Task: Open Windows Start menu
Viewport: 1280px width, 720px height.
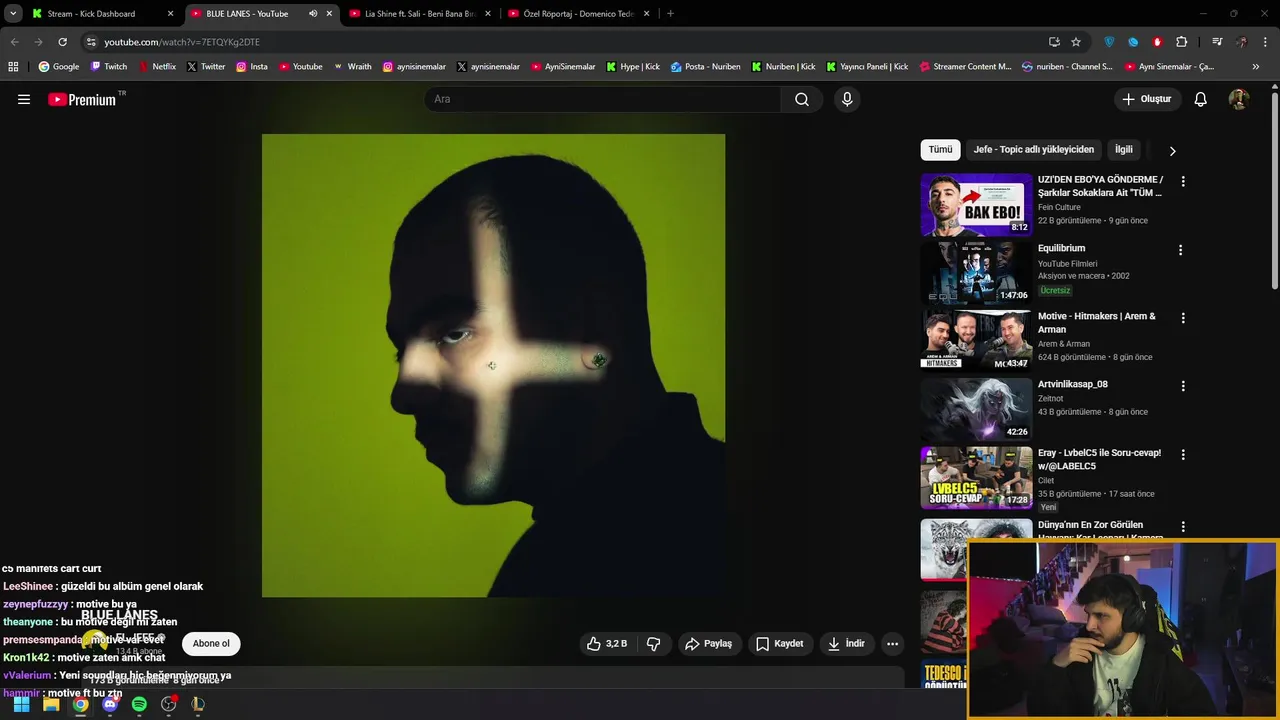Action: coord(21,704)
